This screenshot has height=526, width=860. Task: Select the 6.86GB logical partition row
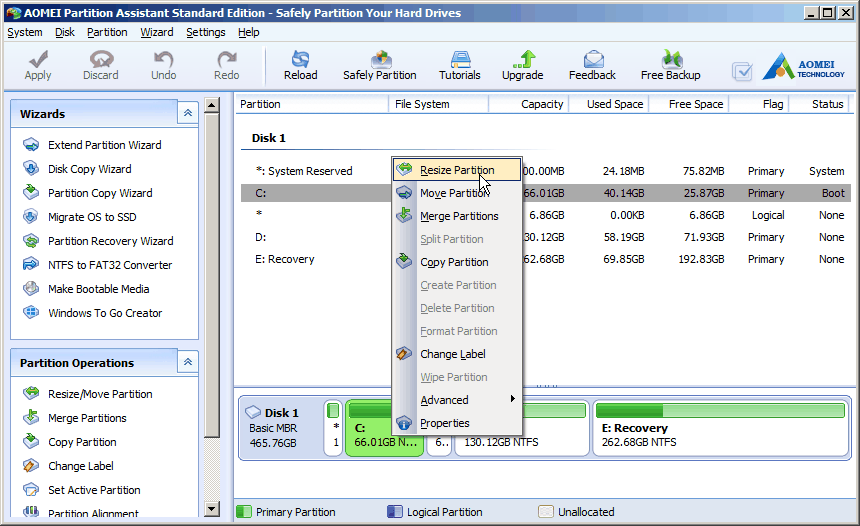click(x=546, y=215)
